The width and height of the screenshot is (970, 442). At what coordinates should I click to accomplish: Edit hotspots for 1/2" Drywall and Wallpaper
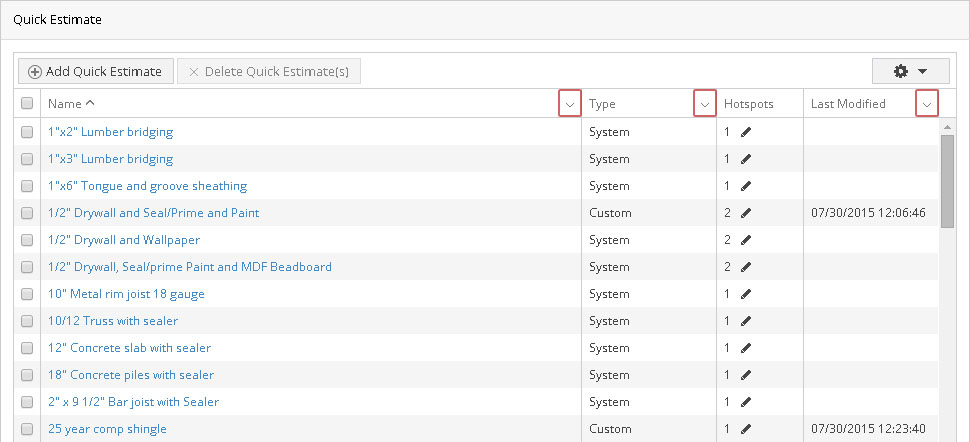click(x=746, y=240)
